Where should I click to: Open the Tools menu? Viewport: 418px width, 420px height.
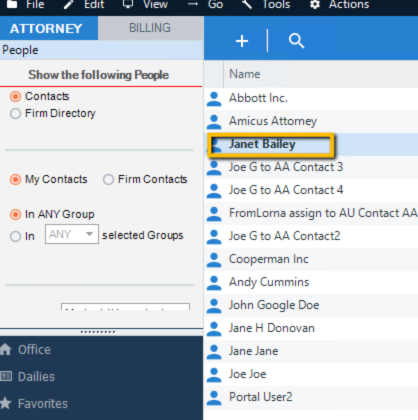coord(276,4)
